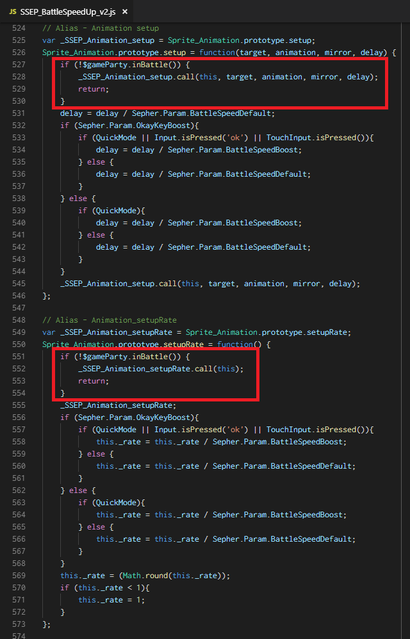Click 'if (QuickMode){' on line 539
Image resolution: width=410 pixels, height=639 pixels.
112,211
